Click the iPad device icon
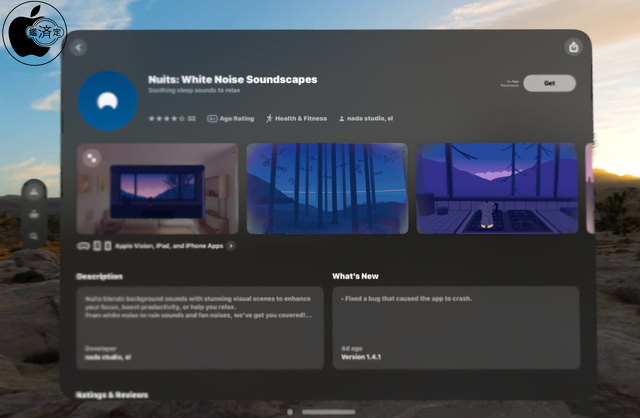Image resolution: width=640 pixels, height=418 pixels. click(97, 246)
